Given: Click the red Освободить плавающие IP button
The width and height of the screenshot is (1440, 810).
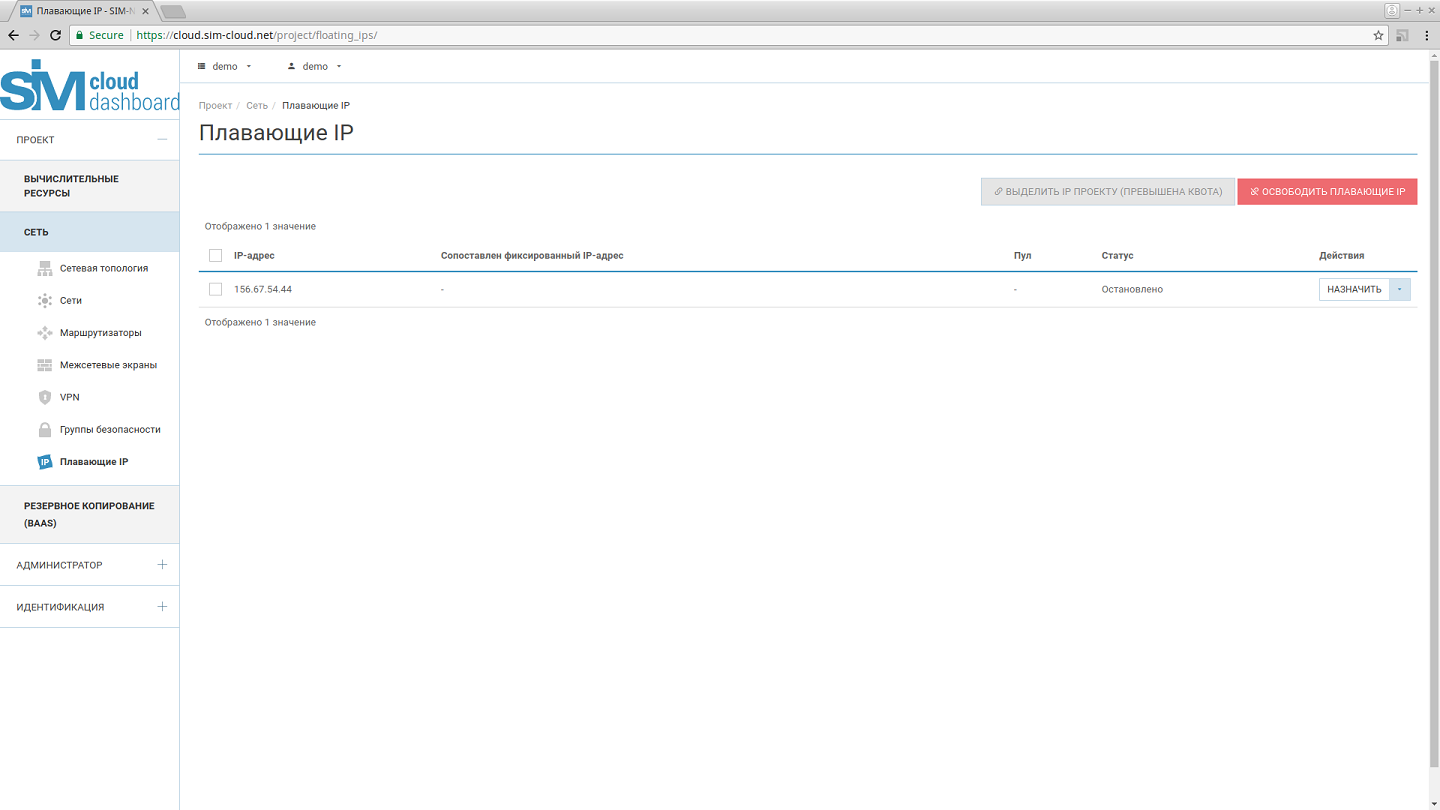Looking at the screenshot, I should point(1327,192).
